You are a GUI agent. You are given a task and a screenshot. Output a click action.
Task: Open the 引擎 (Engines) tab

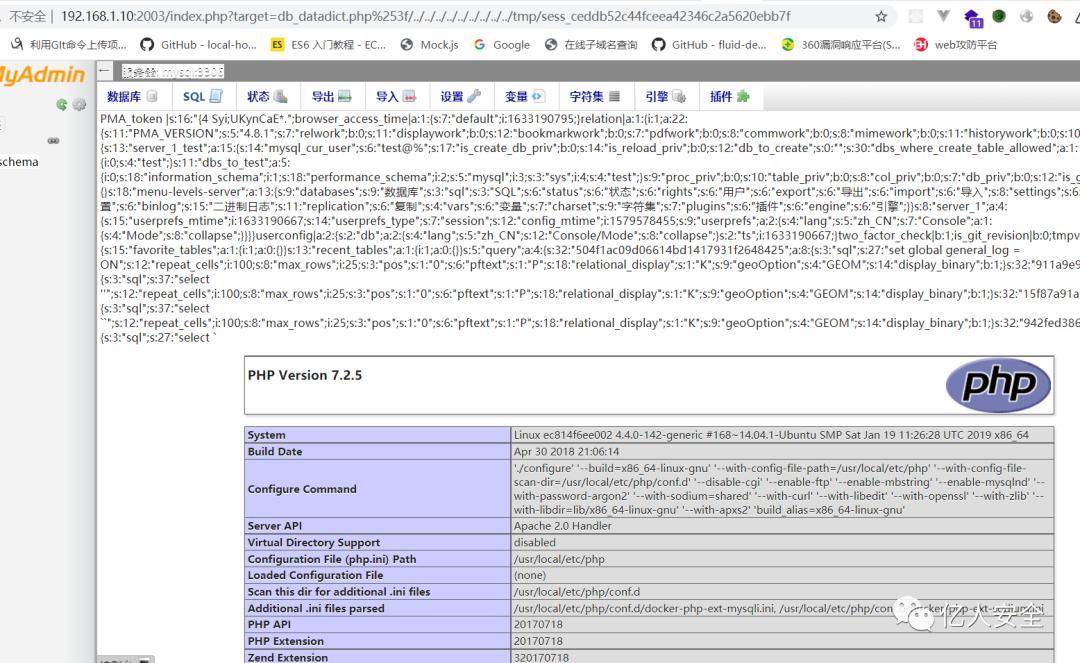point(665,97)
